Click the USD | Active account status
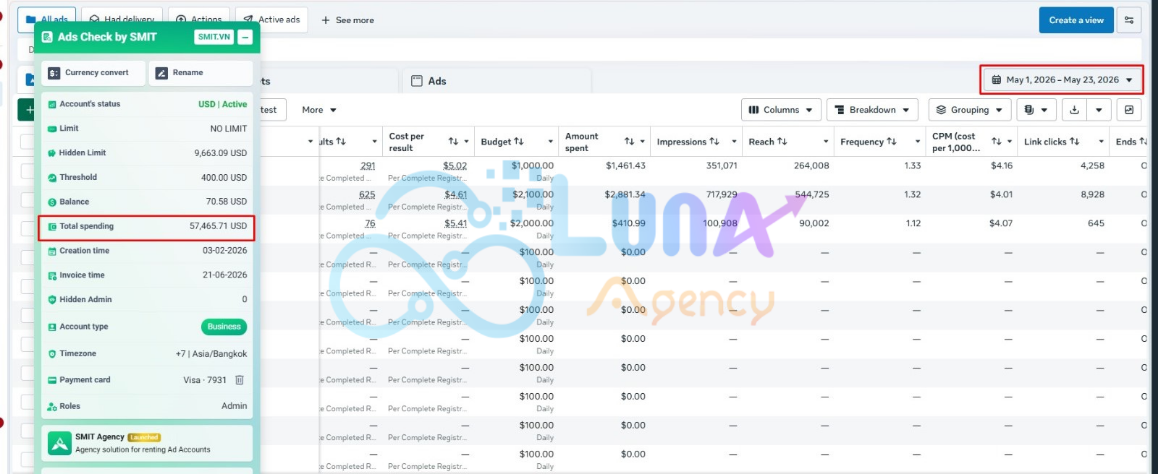 [x=222, y=104]
